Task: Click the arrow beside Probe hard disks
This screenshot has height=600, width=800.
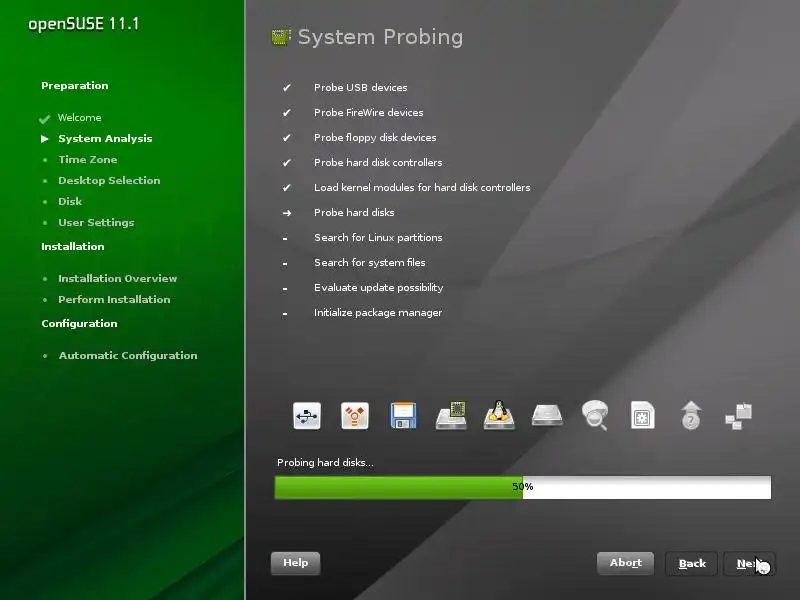Action: tap(287, 213)
